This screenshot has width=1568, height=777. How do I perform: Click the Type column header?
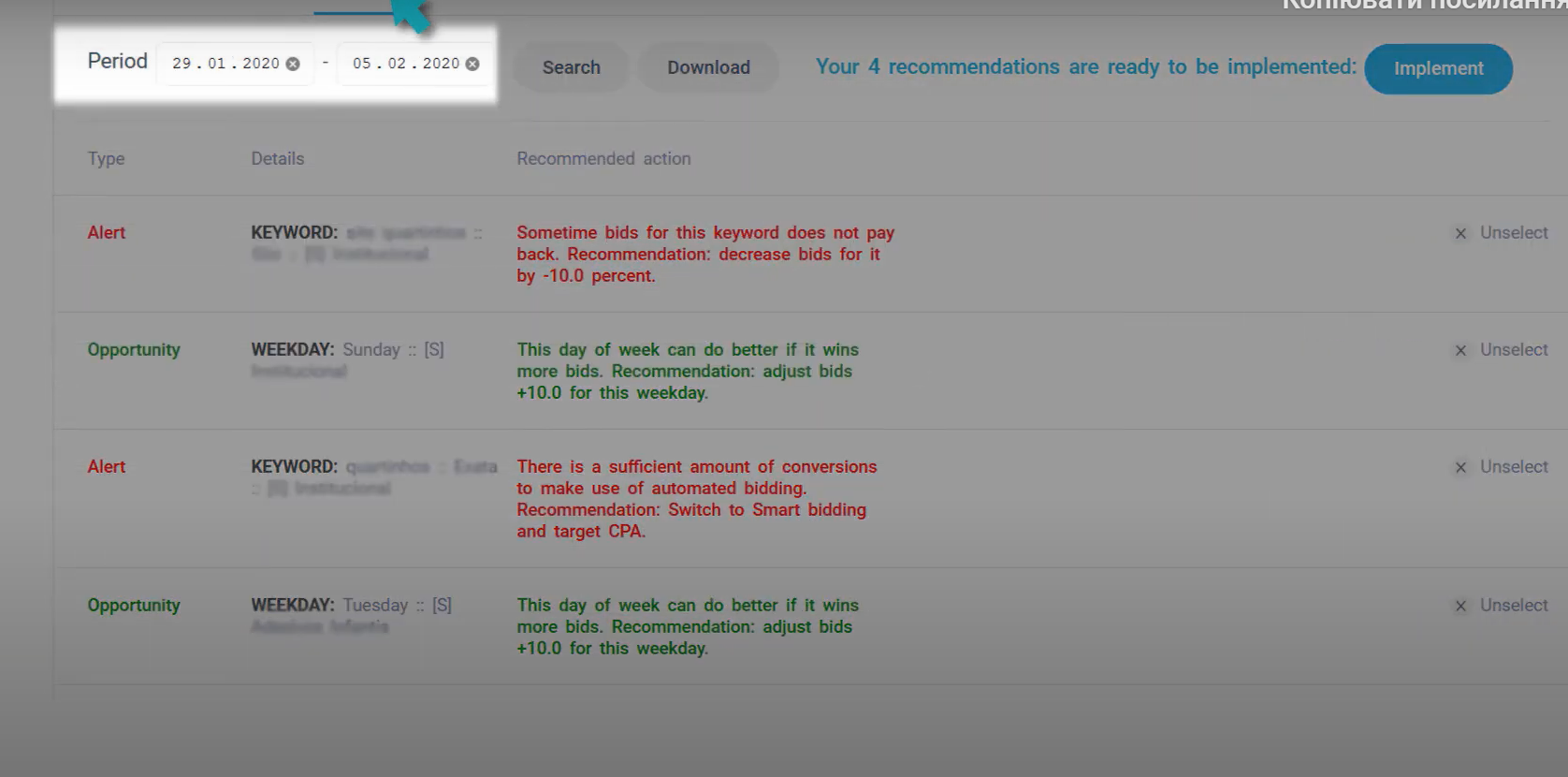coord(106,159)
